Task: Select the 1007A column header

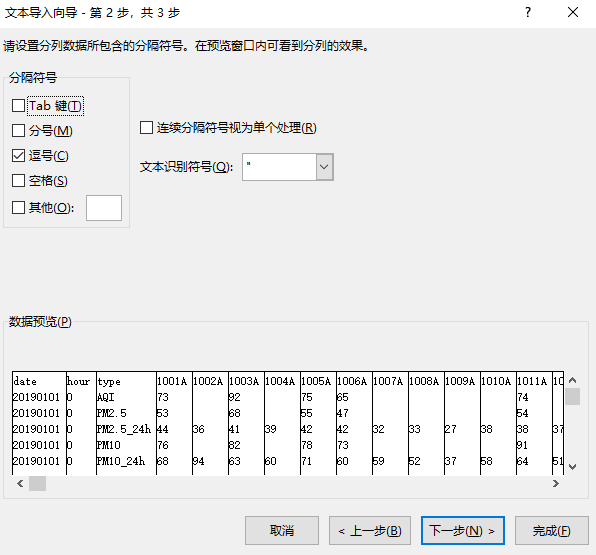Action: (388, 381)
